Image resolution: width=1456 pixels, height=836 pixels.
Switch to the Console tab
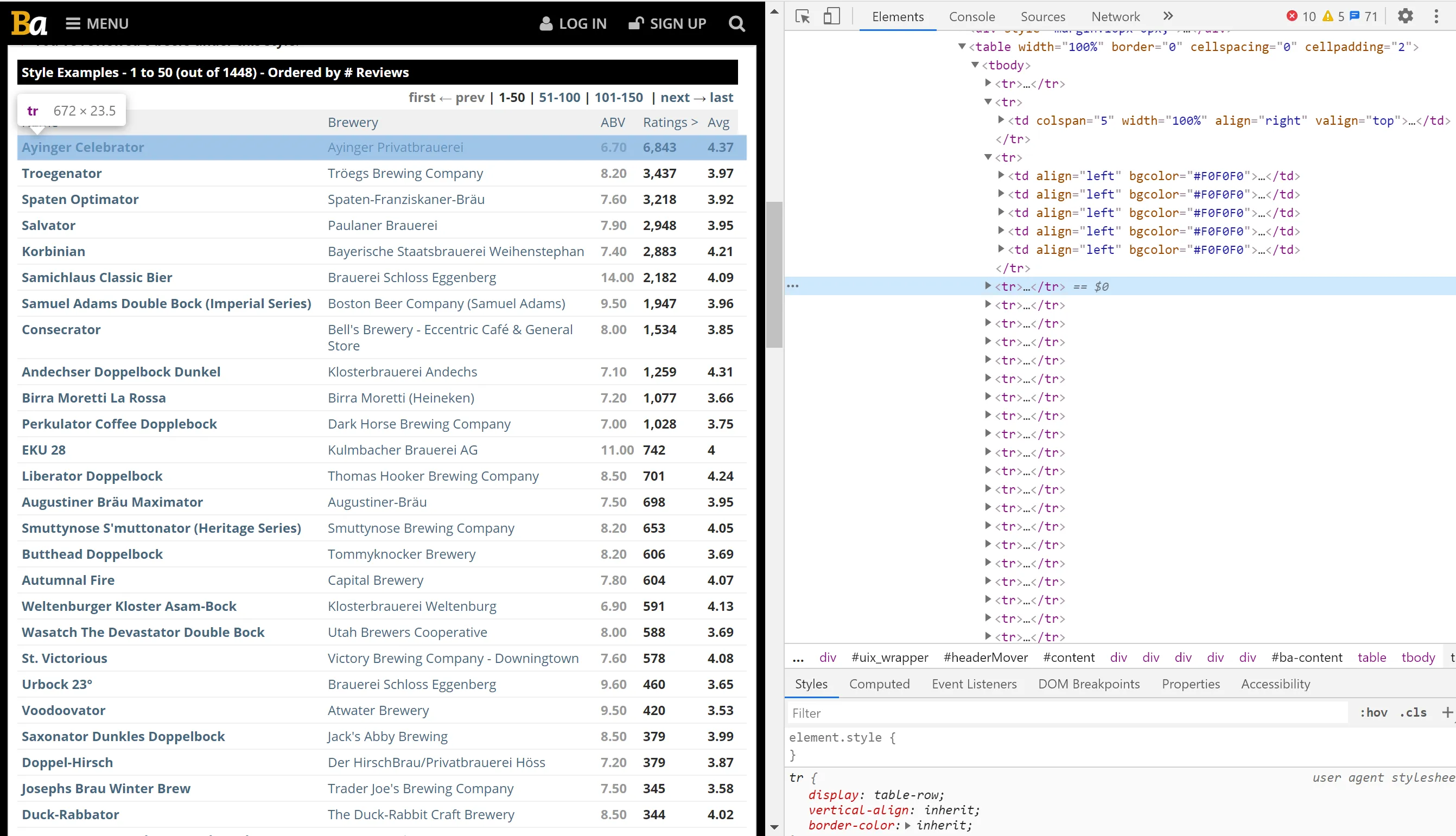[x=972, y=17]
